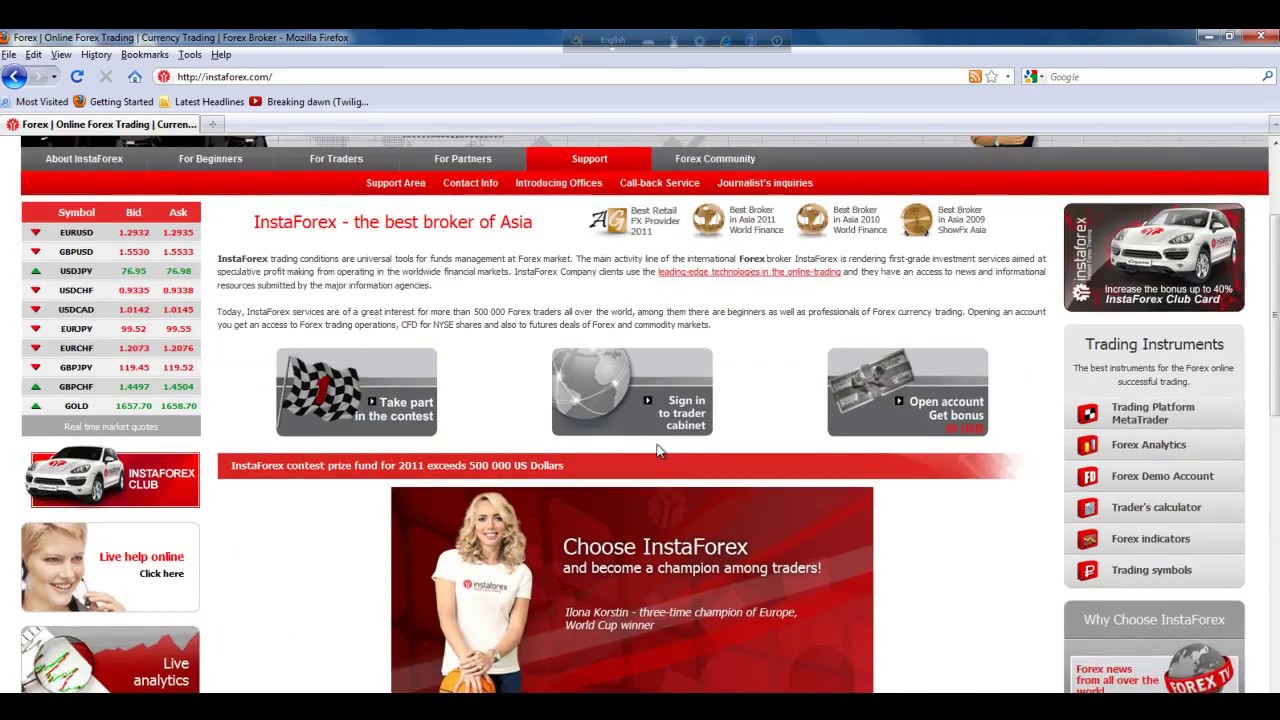
Task: Open the File menu
Action: click(9, 55)
